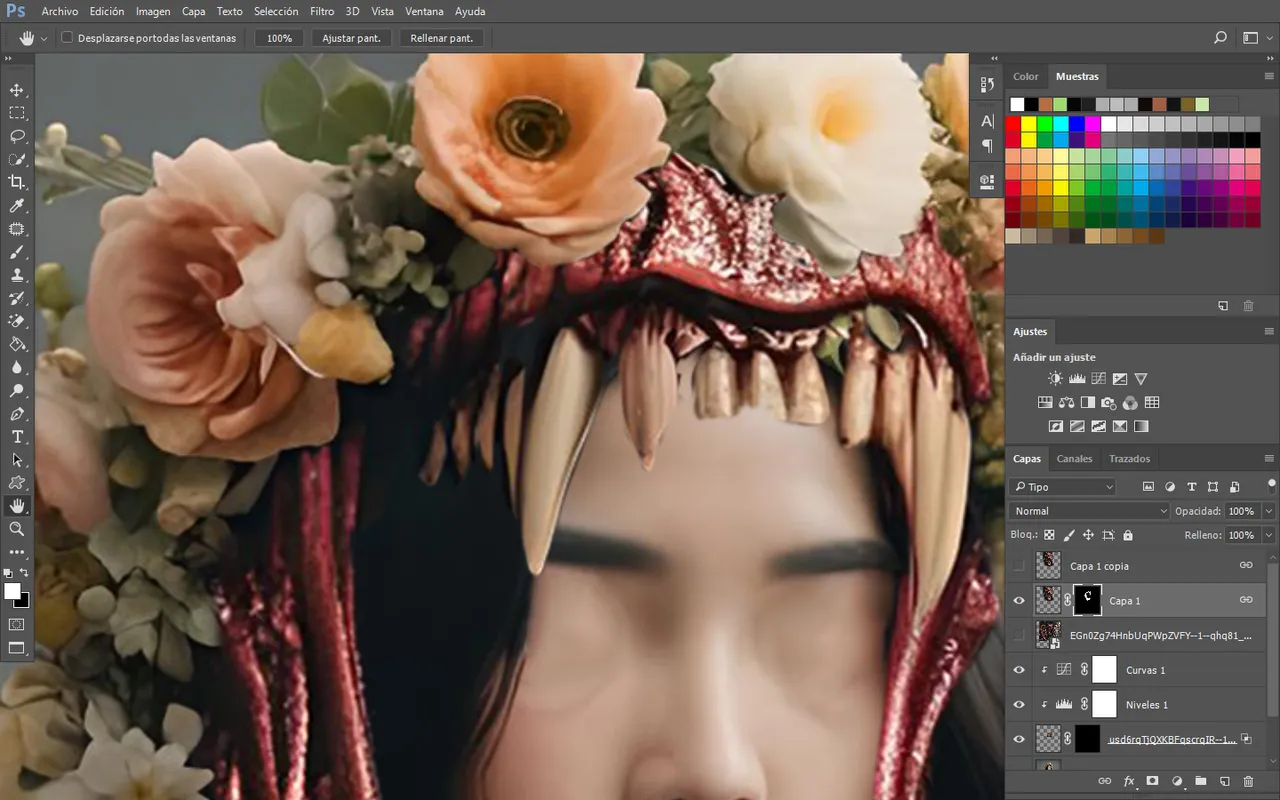Select the Path Selection tool

17,460
